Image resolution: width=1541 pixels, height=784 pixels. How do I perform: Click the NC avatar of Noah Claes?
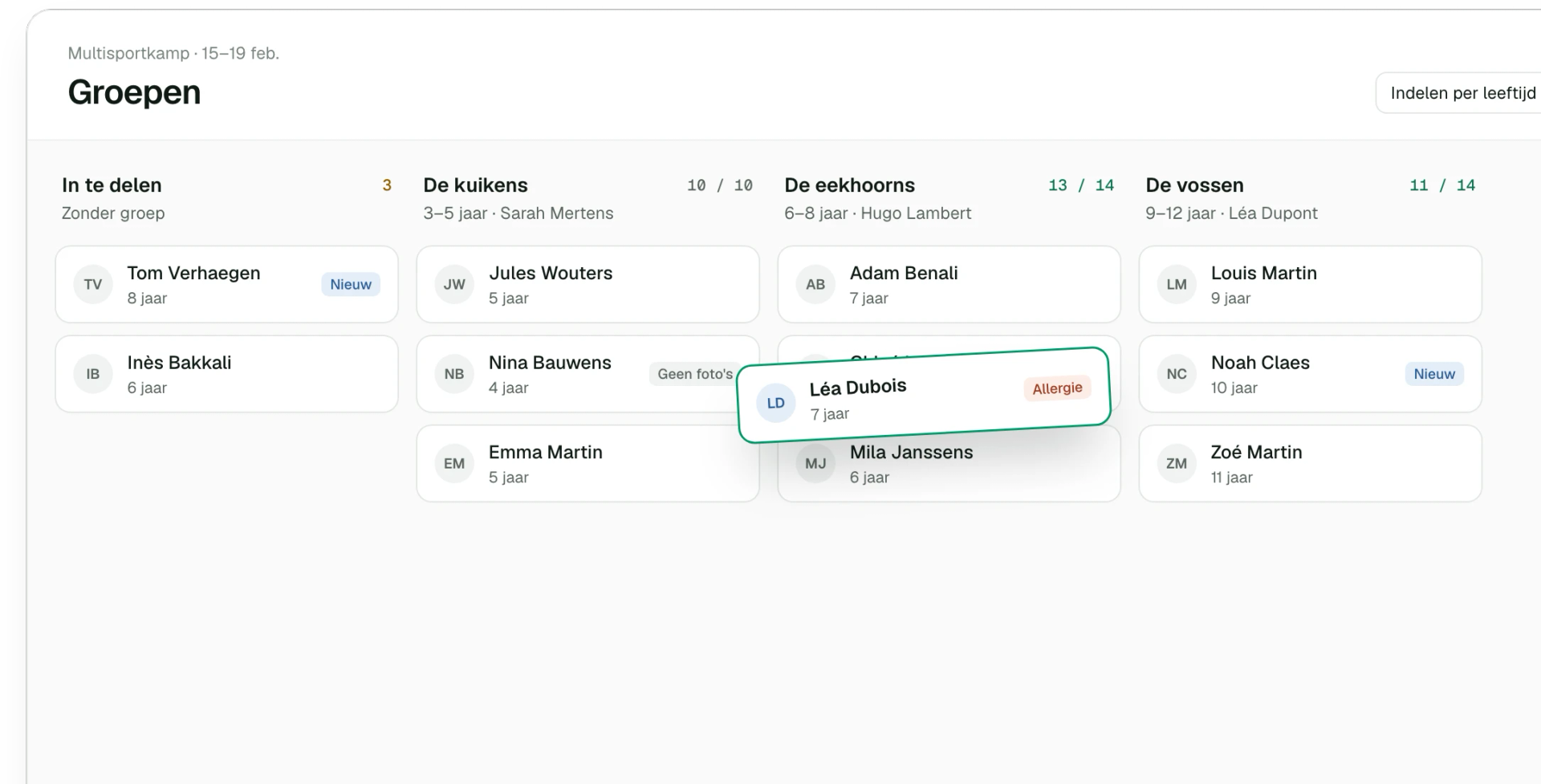tap(1177, 374)
